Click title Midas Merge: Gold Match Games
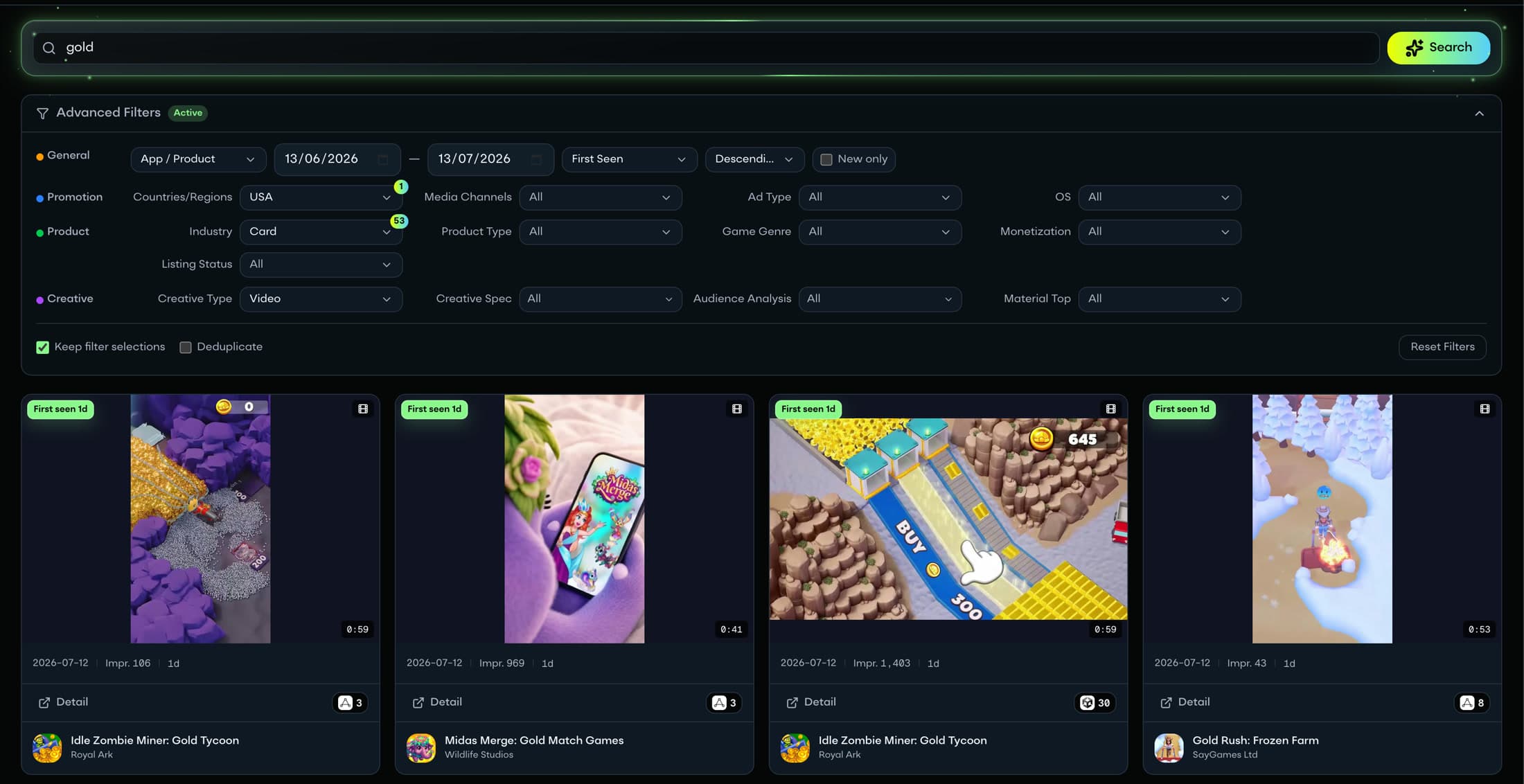Viewport: 1524px width, 784px height. [534, 740]
